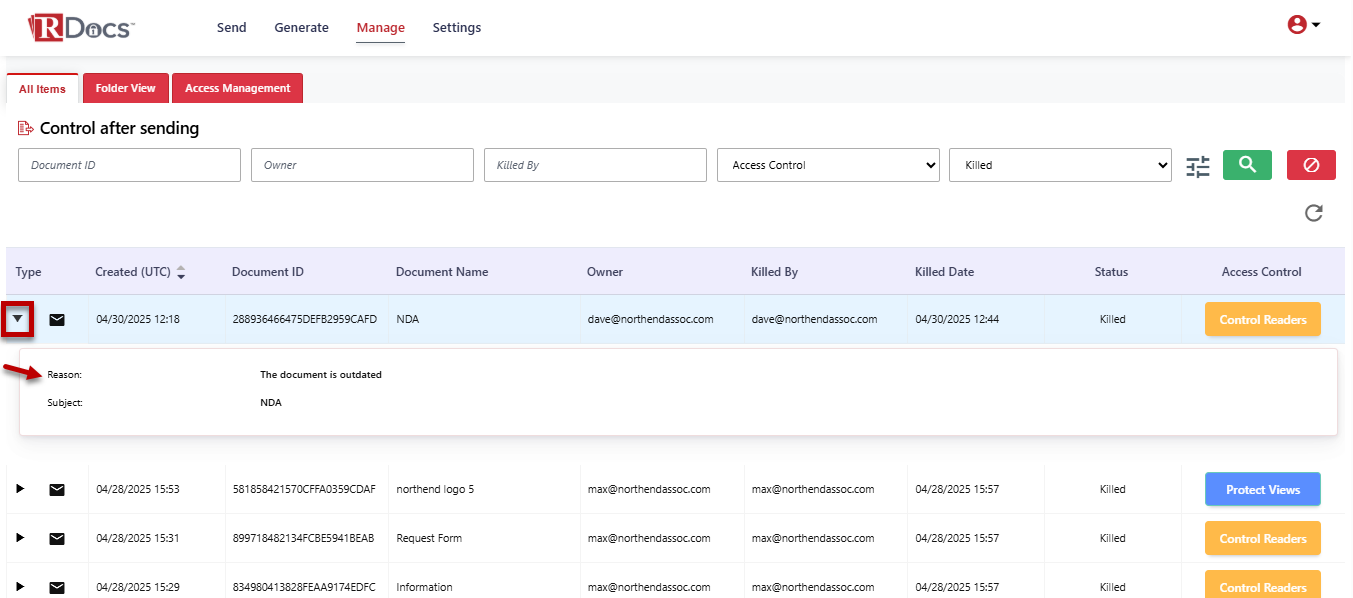Screen dimensions: 1353x598
Task: Select document ID 581858421570CFFA0359CDAF
Action: [304, 489]
